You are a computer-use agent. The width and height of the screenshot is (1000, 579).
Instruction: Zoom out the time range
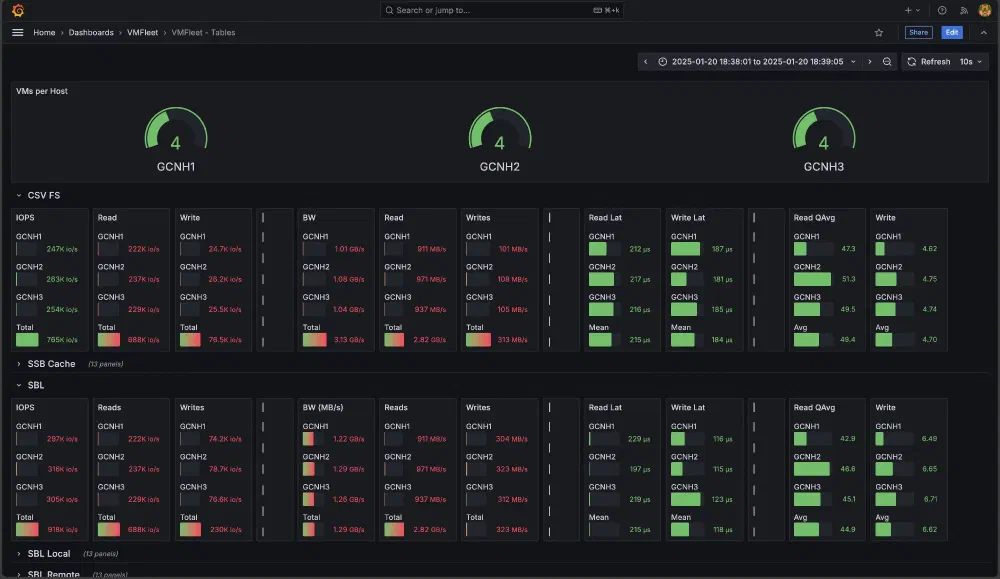coord(887,62)
